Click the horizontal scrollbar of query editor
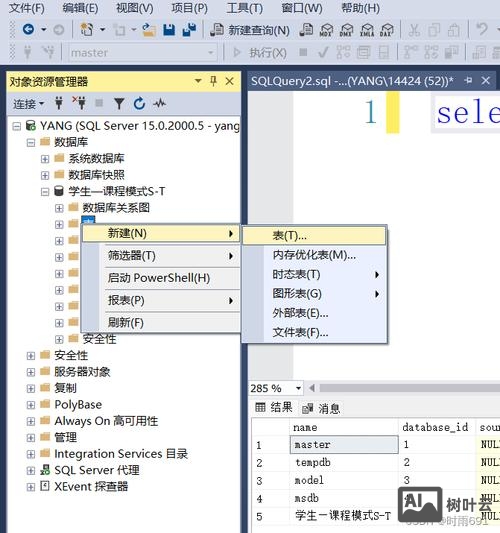 pyautogui.click(x=410, y=388)
